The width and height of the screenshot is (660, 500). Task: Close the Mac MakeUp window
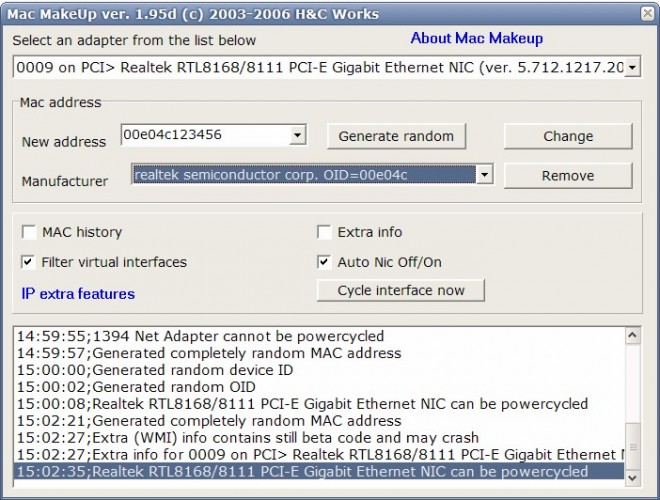pyautogui.click(x=648, y=13)
